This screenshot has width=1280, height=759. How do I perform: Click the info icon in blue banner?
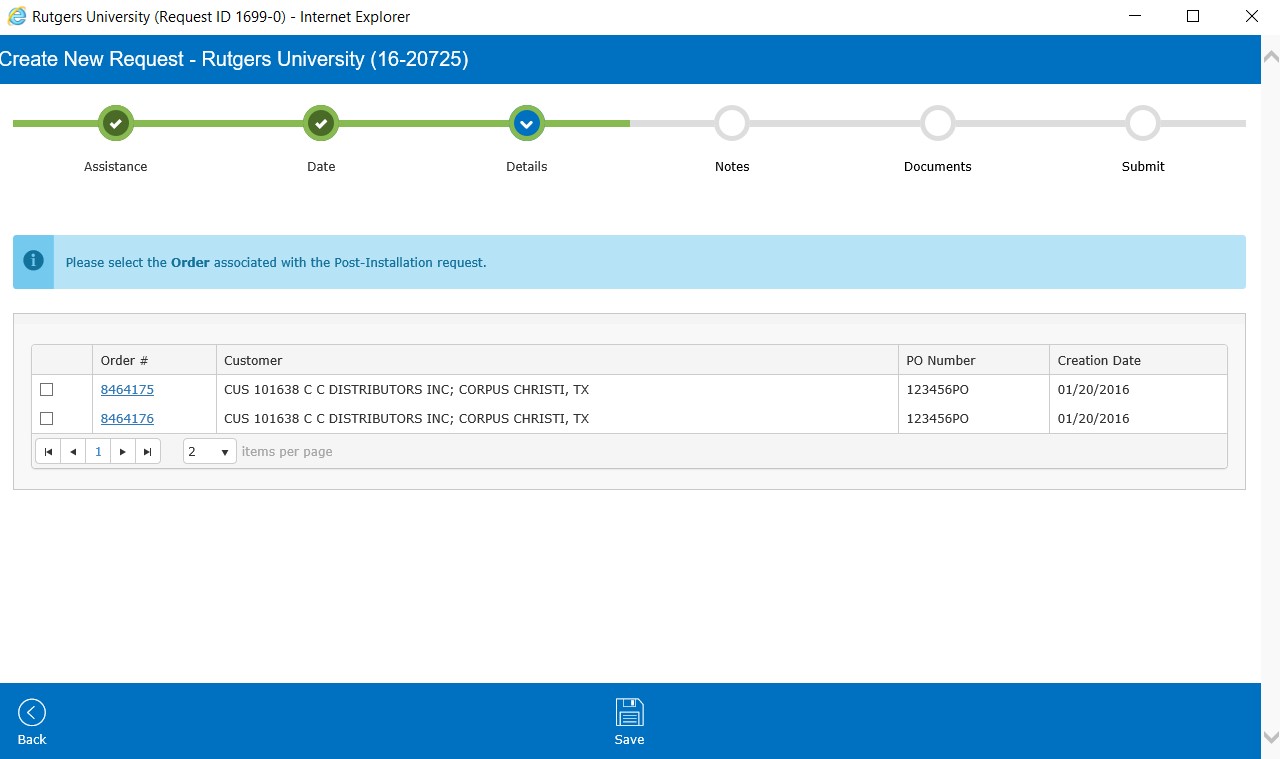(34, 261)
